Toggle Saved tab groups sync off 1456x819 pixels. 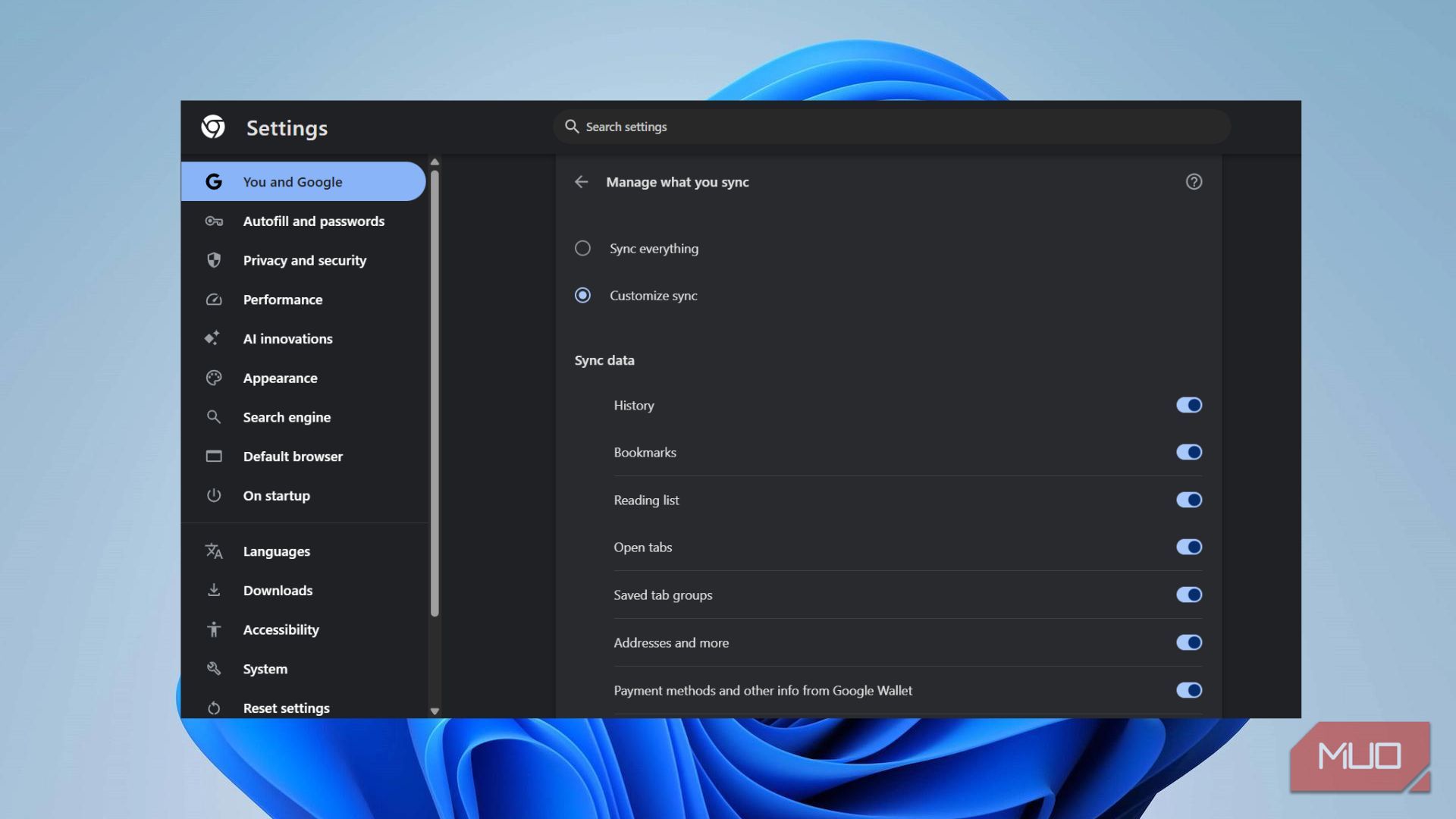point(1189,595)
